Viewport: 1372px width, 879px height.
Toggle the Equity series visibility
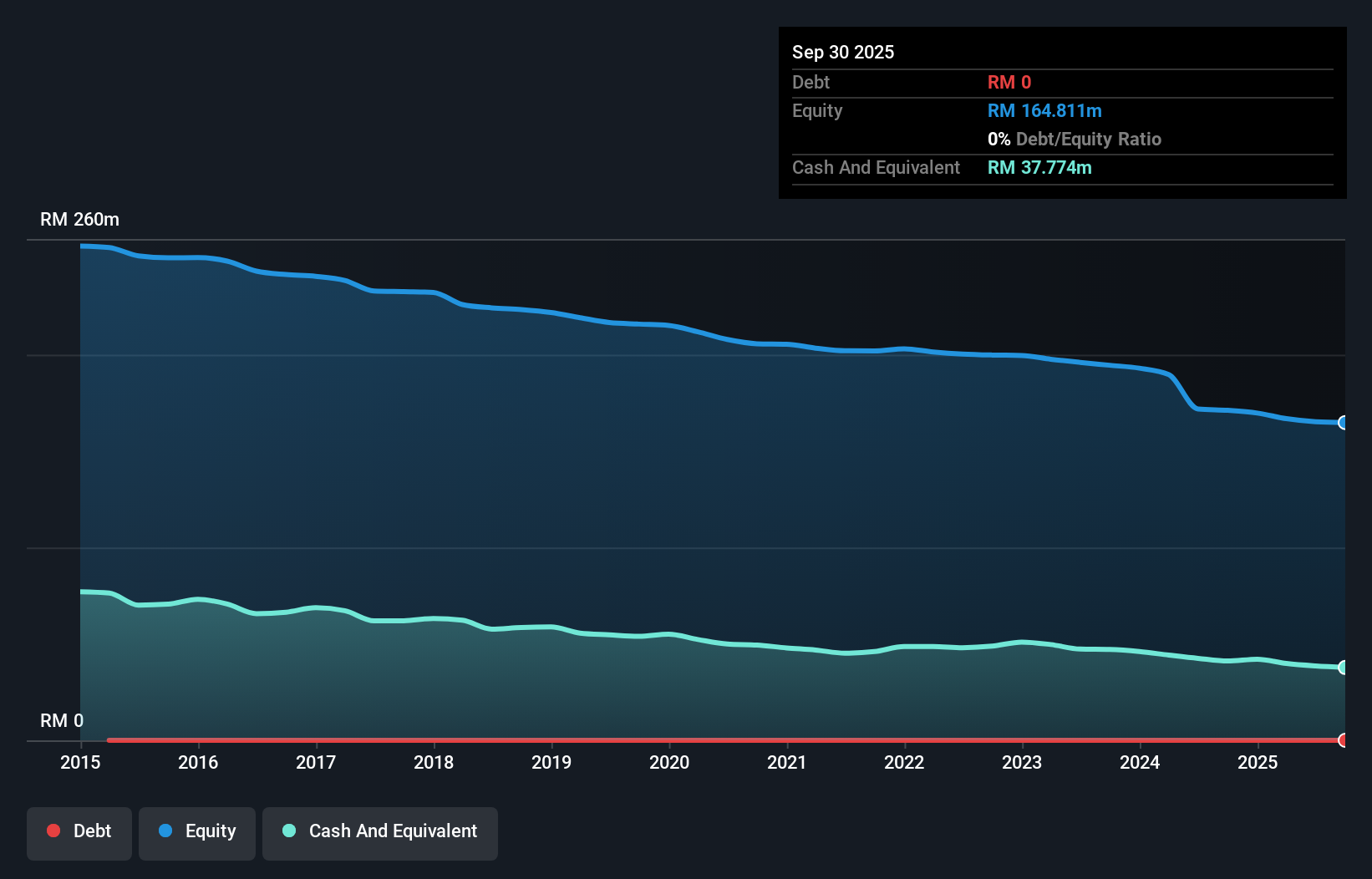tap(196, 831)
